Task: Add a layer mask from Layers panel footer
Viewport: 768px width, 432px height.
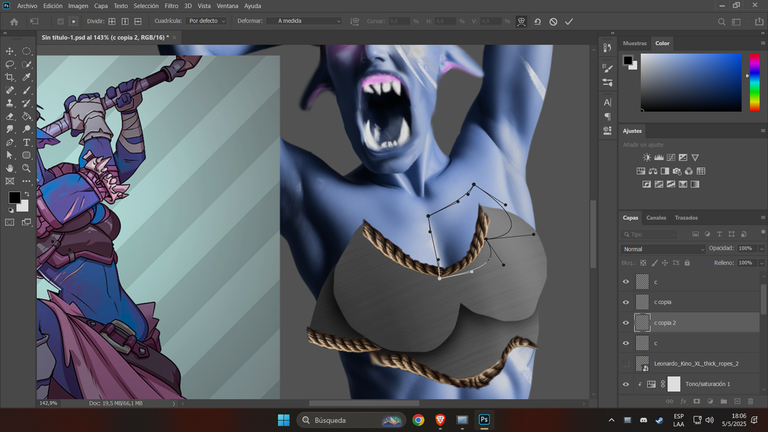Action: [x=696, y=401]
